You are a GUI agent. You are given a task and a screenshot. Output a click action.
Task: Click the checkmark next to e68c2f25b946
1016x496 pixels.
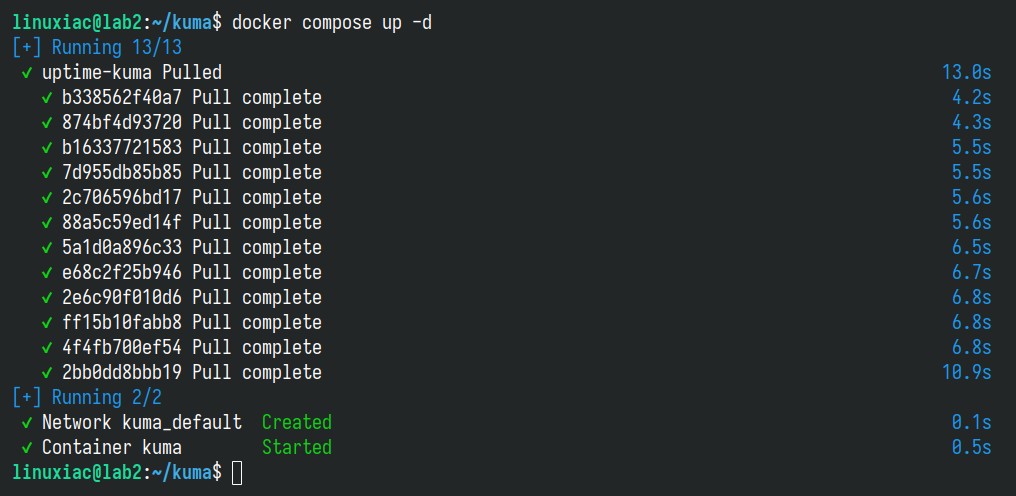[47, 273]
